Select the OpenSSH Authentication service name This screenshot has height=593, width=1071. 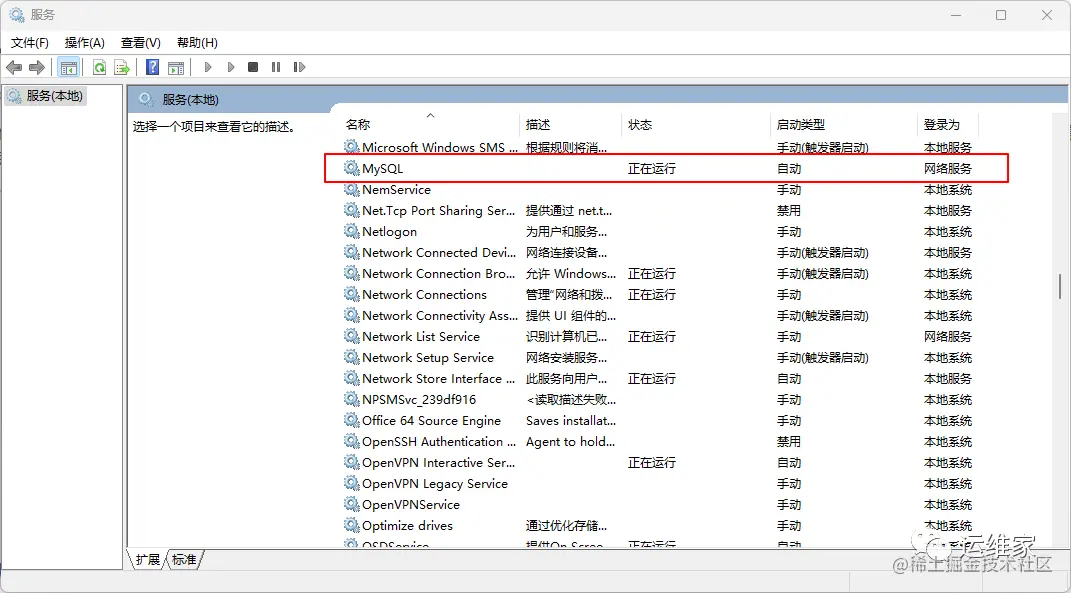click(x=439, y=441)
